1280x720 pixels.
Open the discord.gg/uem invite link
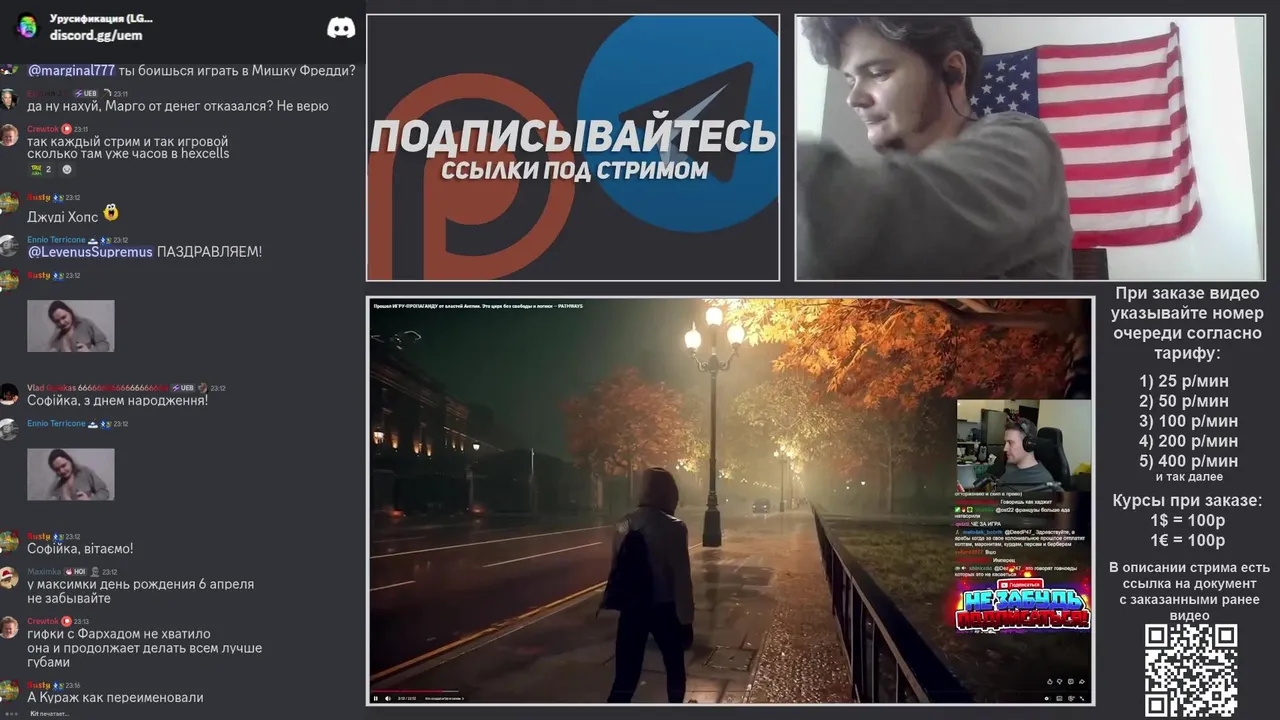pyautogui.click(x=96, y=35)
